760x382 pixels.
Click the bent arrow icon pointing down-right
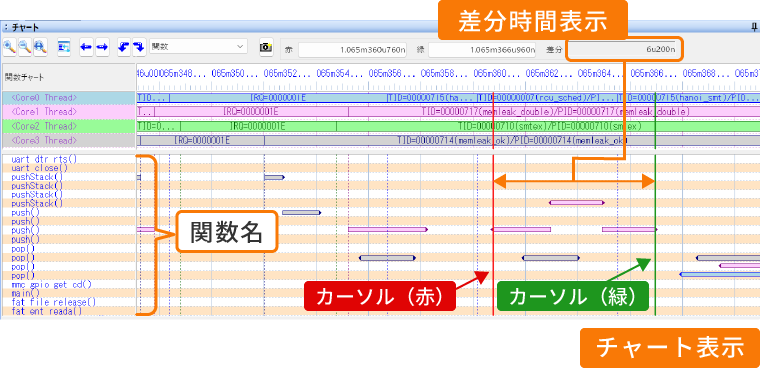click(139, 47)
